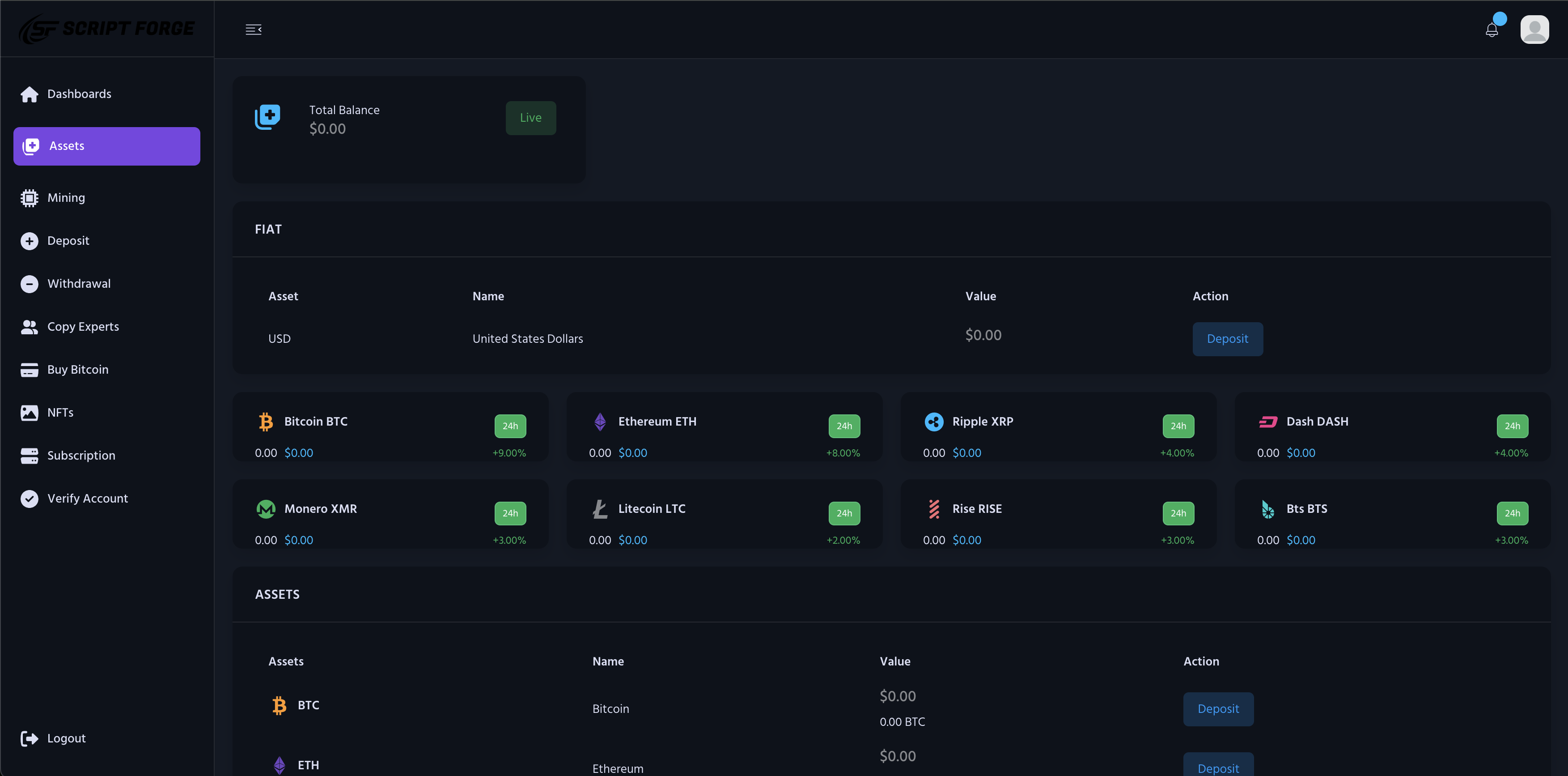The width and height of the screenshot is (1568, 776).
Task: Click the Live status badge
Action: 530,118
